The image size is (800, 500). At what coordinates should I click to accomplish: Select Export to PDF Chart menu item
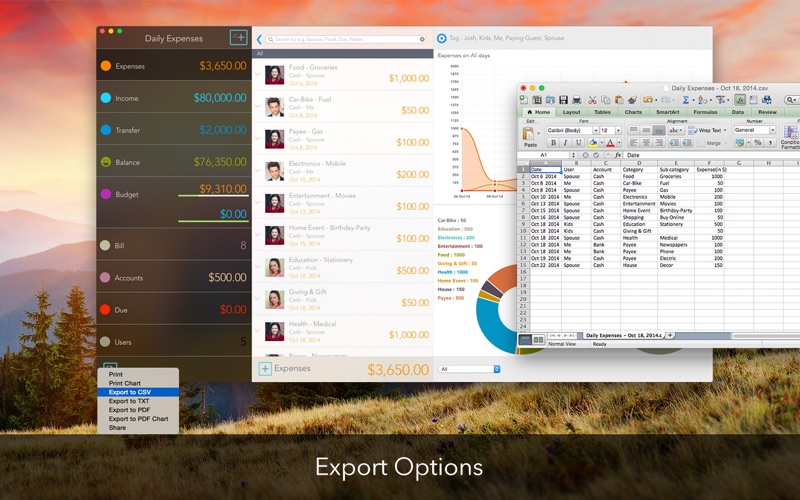[x=138, y=418]
